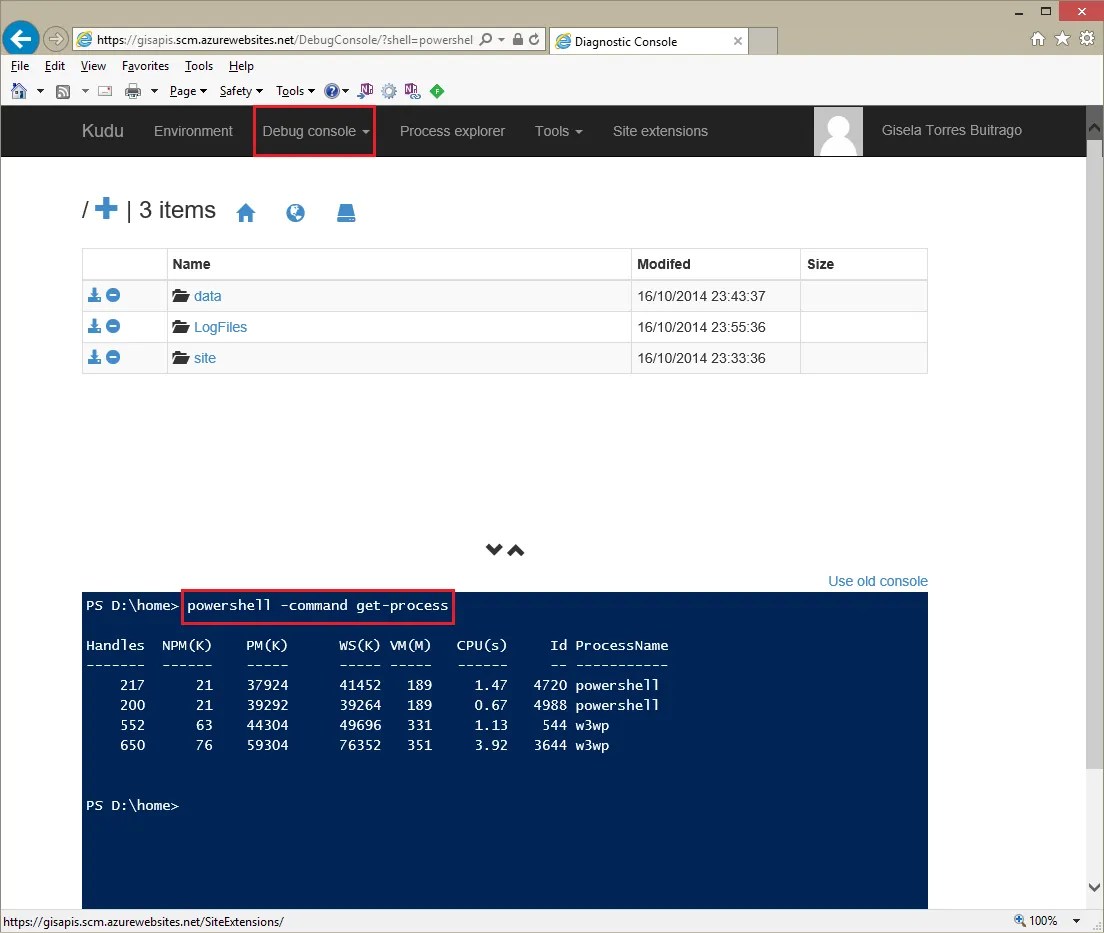Click the blue house home directory icon
The width and height of the screenshot is (1104, 933).
tap(246, 213)
